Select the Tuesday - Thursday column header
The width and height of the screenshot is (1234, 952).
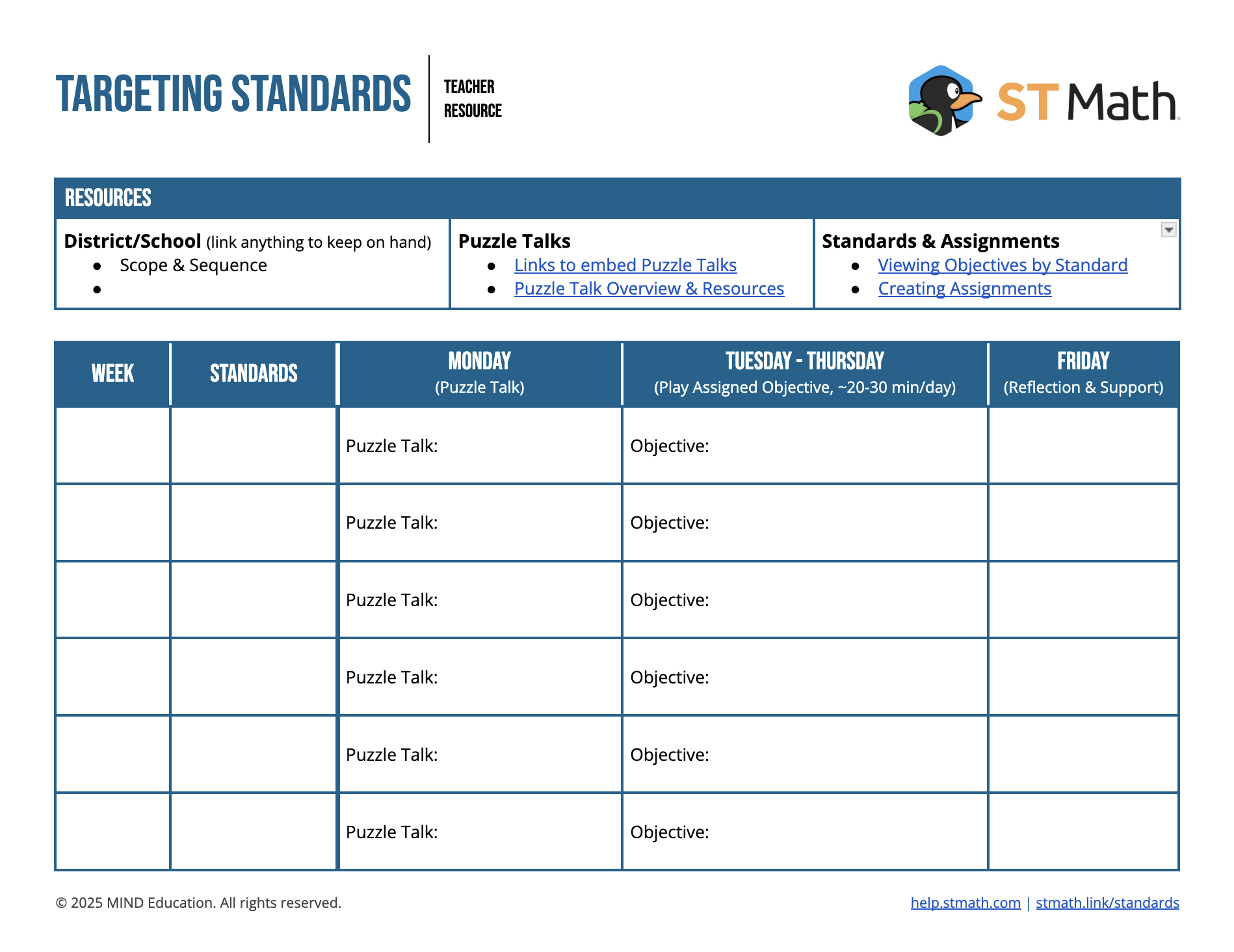pyautogui.click(x=804, y=373)
